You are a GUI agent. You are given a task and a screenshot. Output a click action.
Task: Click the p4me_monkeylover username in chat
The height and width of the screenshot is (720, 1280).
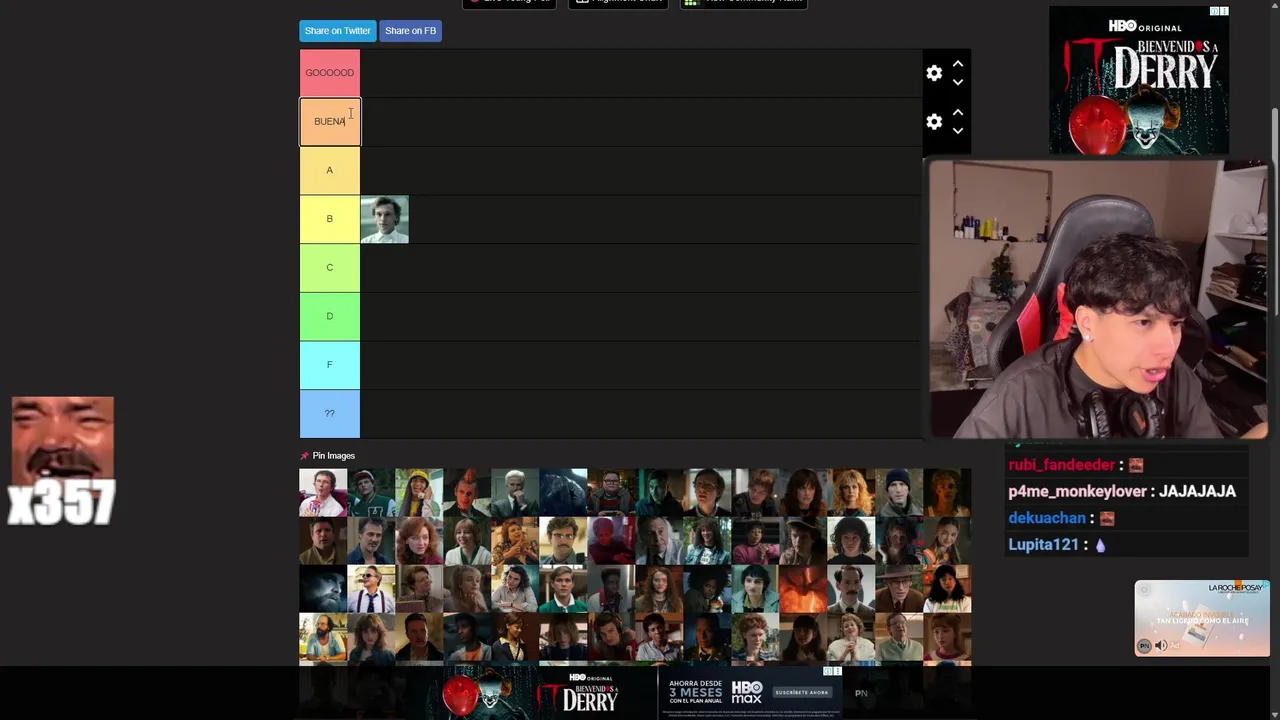tap(1077, 492)
